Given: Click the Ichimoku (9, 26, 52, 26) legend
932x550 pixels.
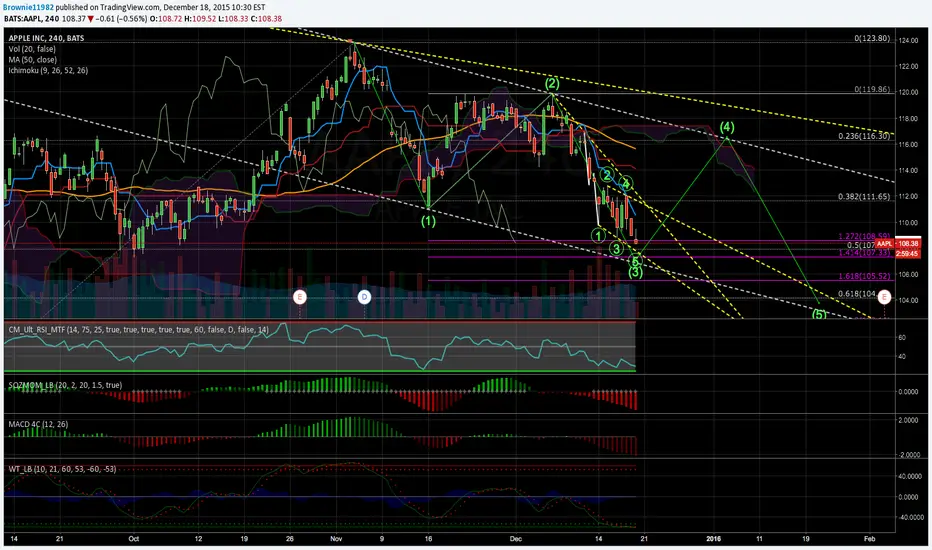Looking at the screenshot, I should [x=48, y=70].
